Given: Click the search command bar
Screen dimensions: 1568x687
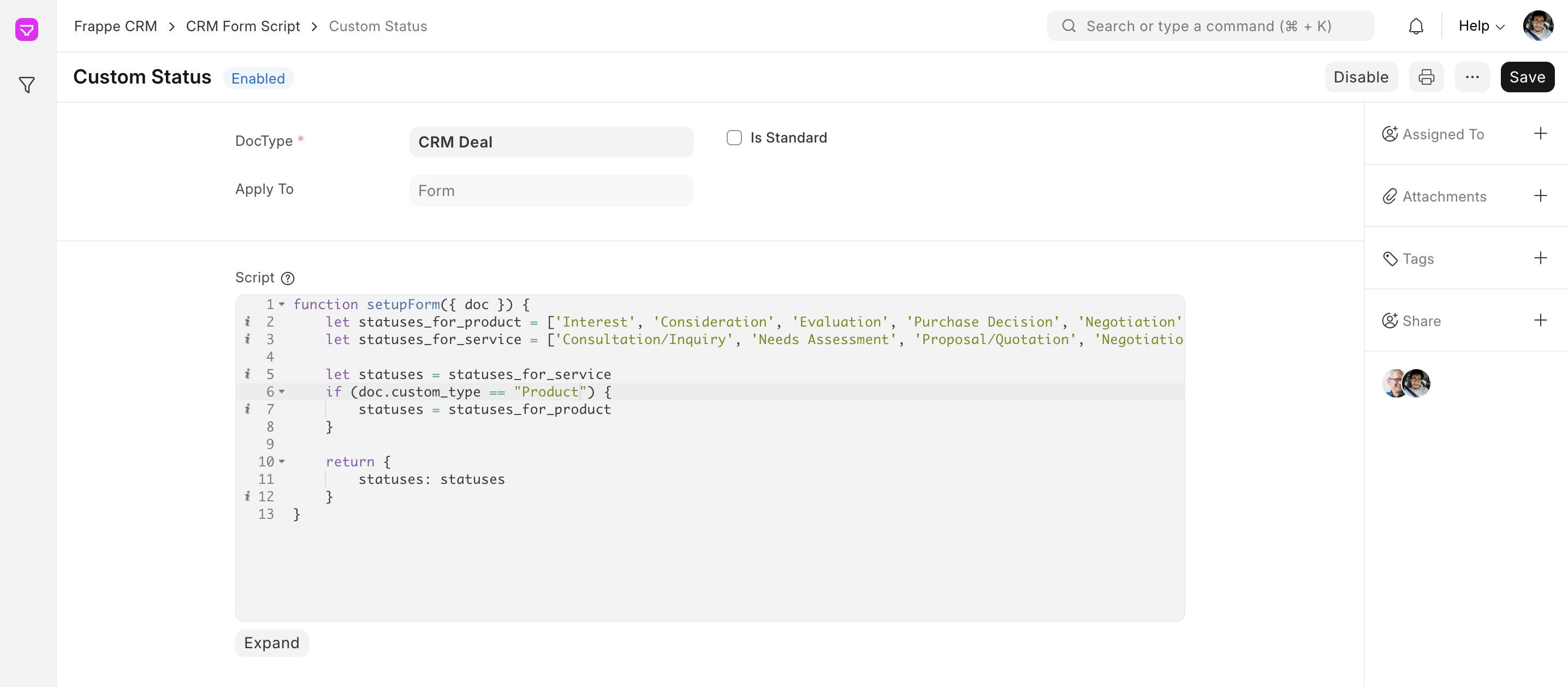Looking at the screenshot, I should click(1210, 26).
